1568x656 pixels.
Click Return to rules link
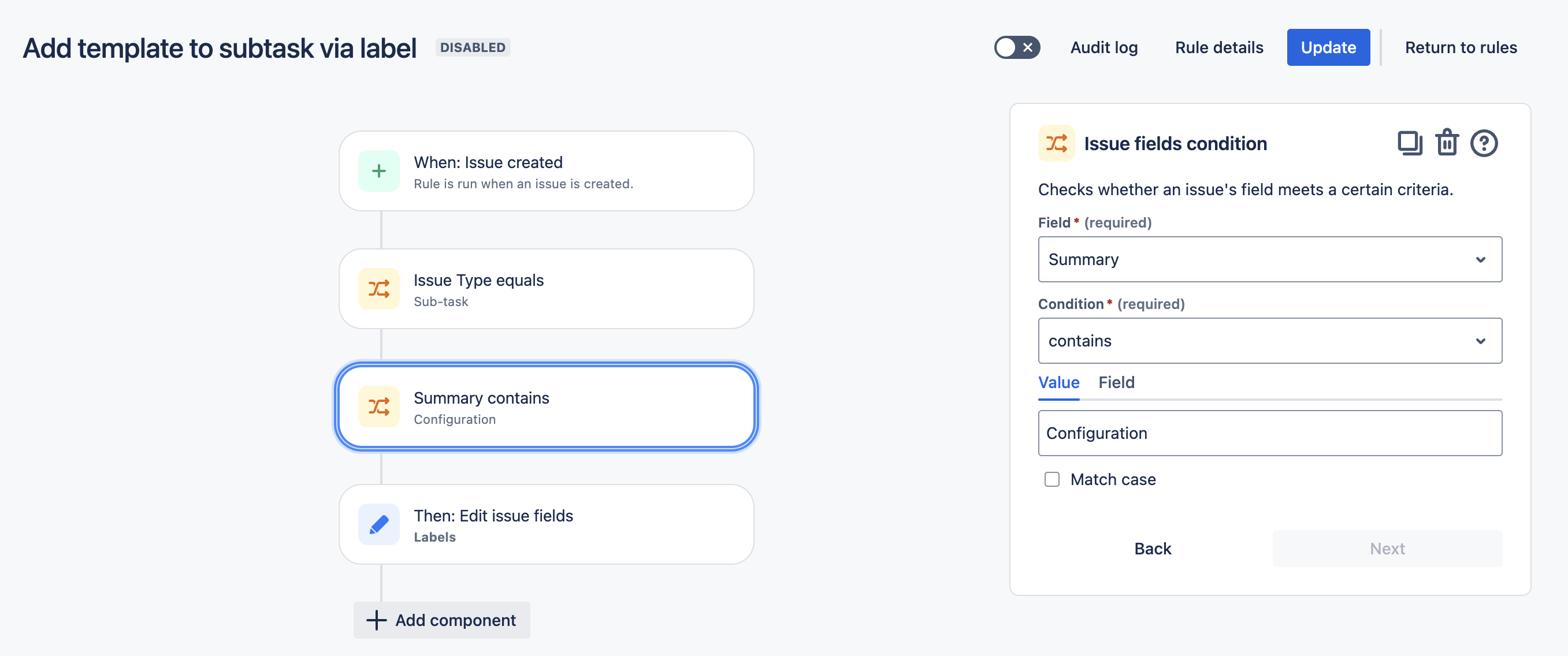[x=1461, y=47]
